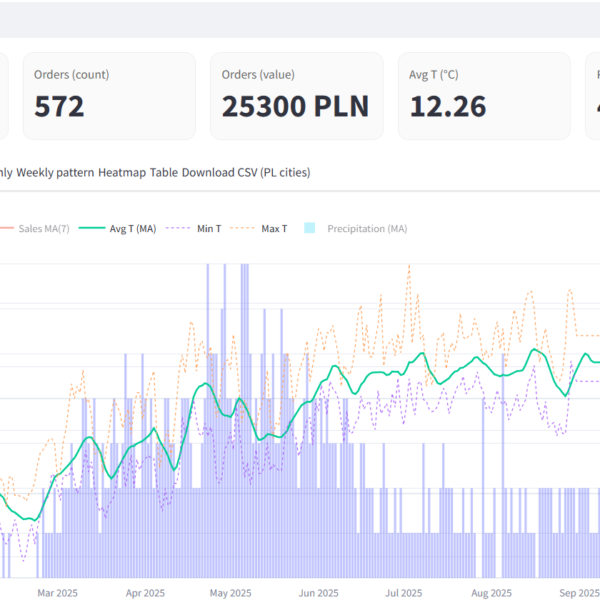The image size is (600, 600).
Task: Click the Mar 2025 axis label
Action: click(58, 592)
